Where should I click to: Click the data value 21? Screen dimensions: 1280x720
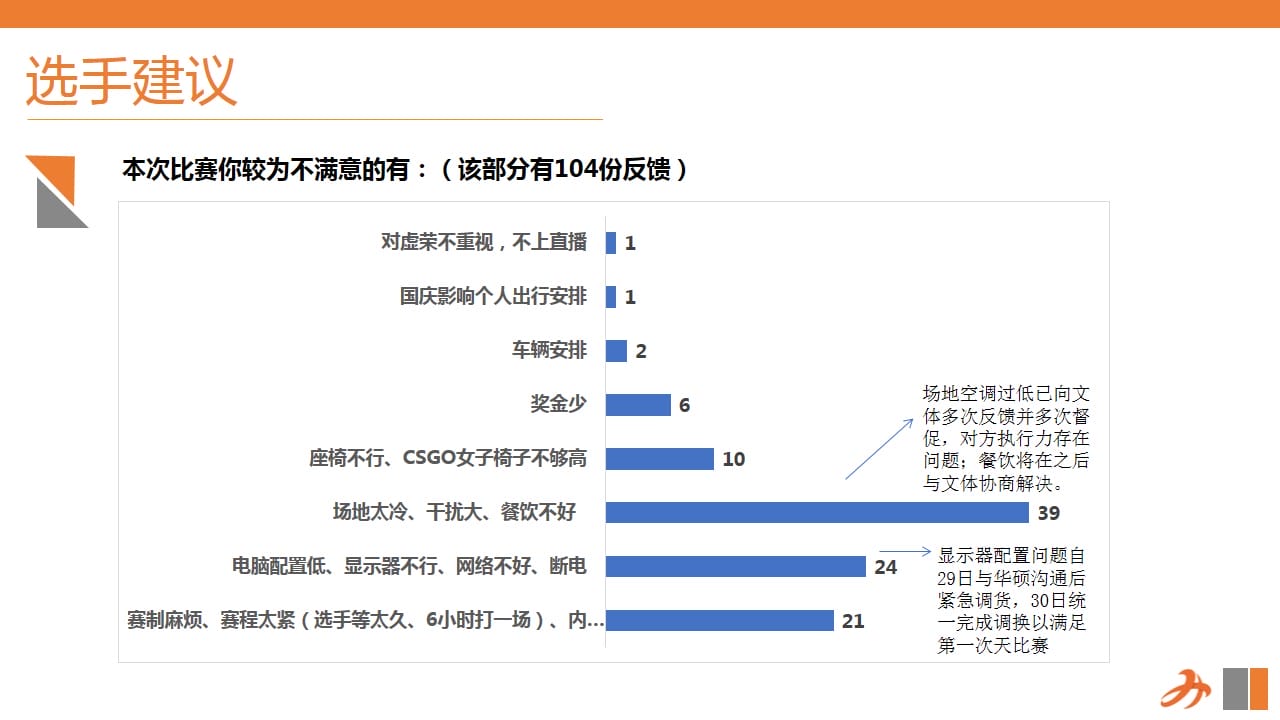click(x=853, y=622)
